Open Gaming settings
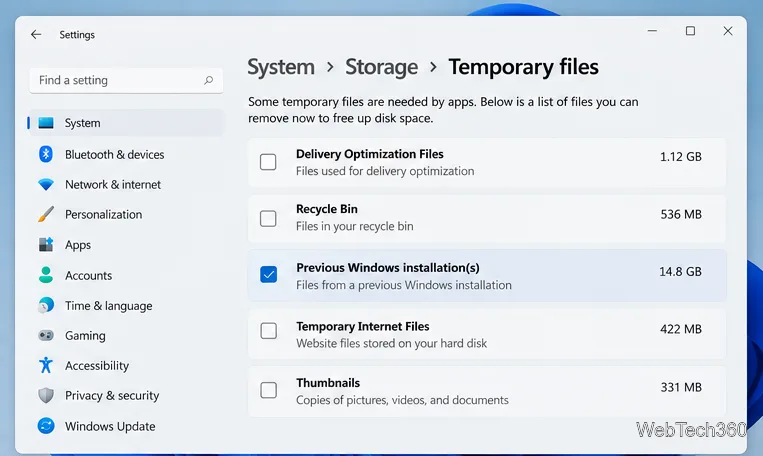Viewport: 763px width, 456px height. 127,335
